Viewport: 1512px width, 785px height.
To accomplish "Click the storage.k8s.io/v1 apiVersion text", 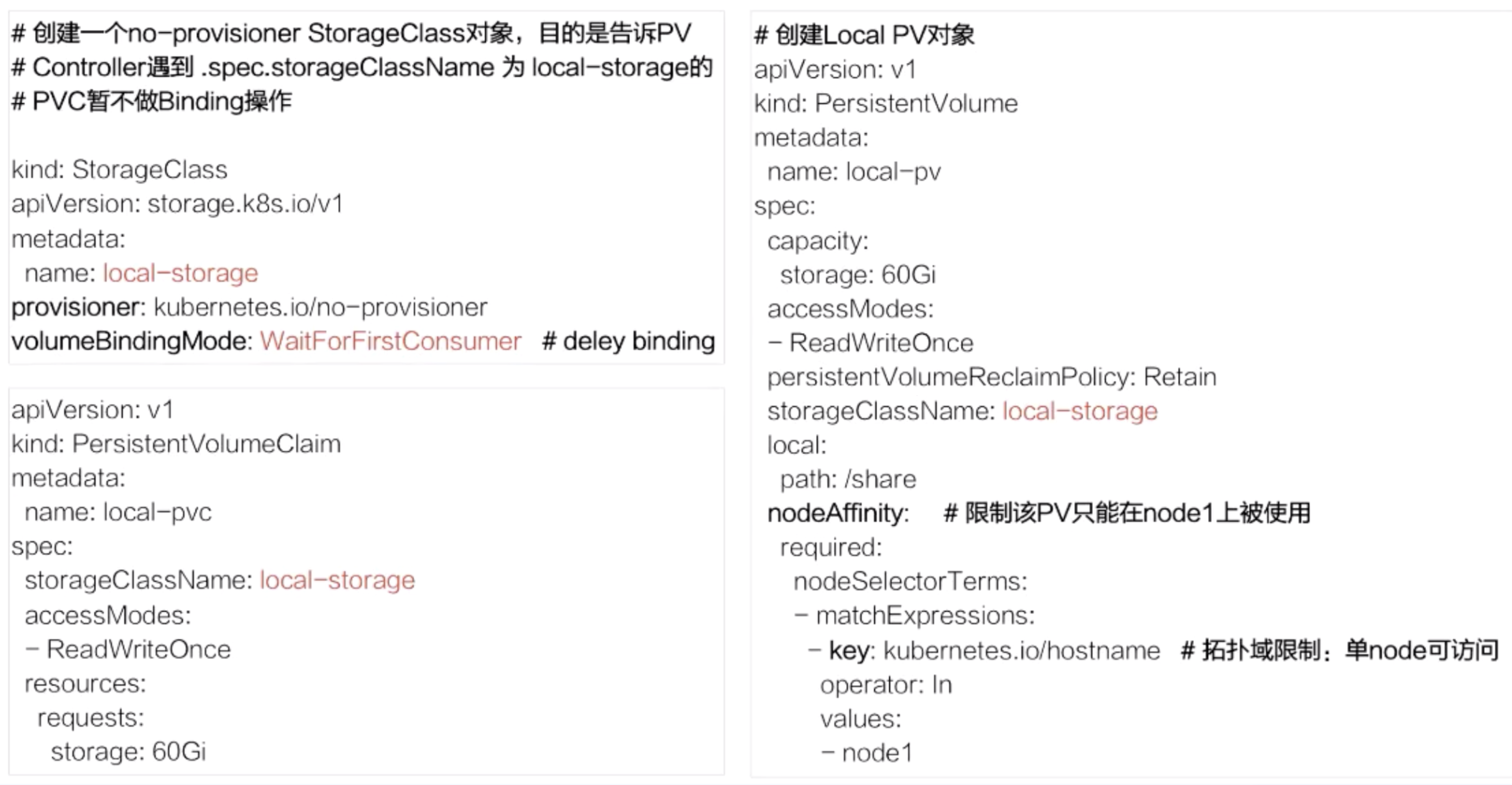I will [x=245, y=204].
